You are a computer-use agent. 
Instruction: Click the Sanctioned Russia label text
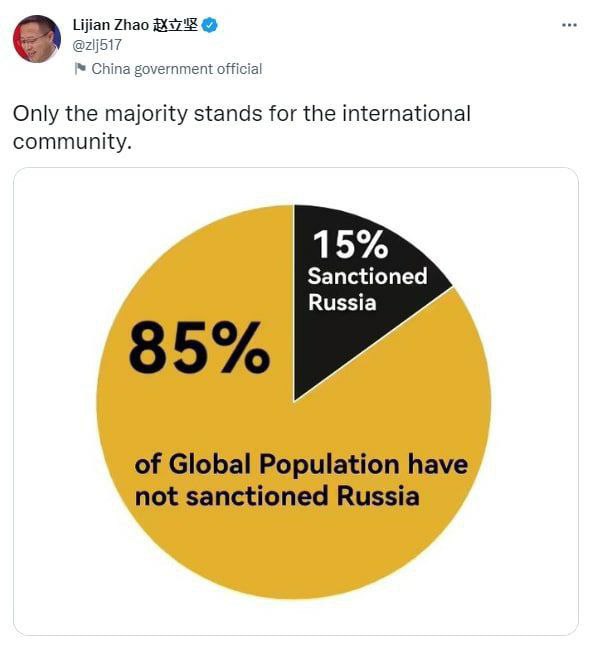point(367,289)
